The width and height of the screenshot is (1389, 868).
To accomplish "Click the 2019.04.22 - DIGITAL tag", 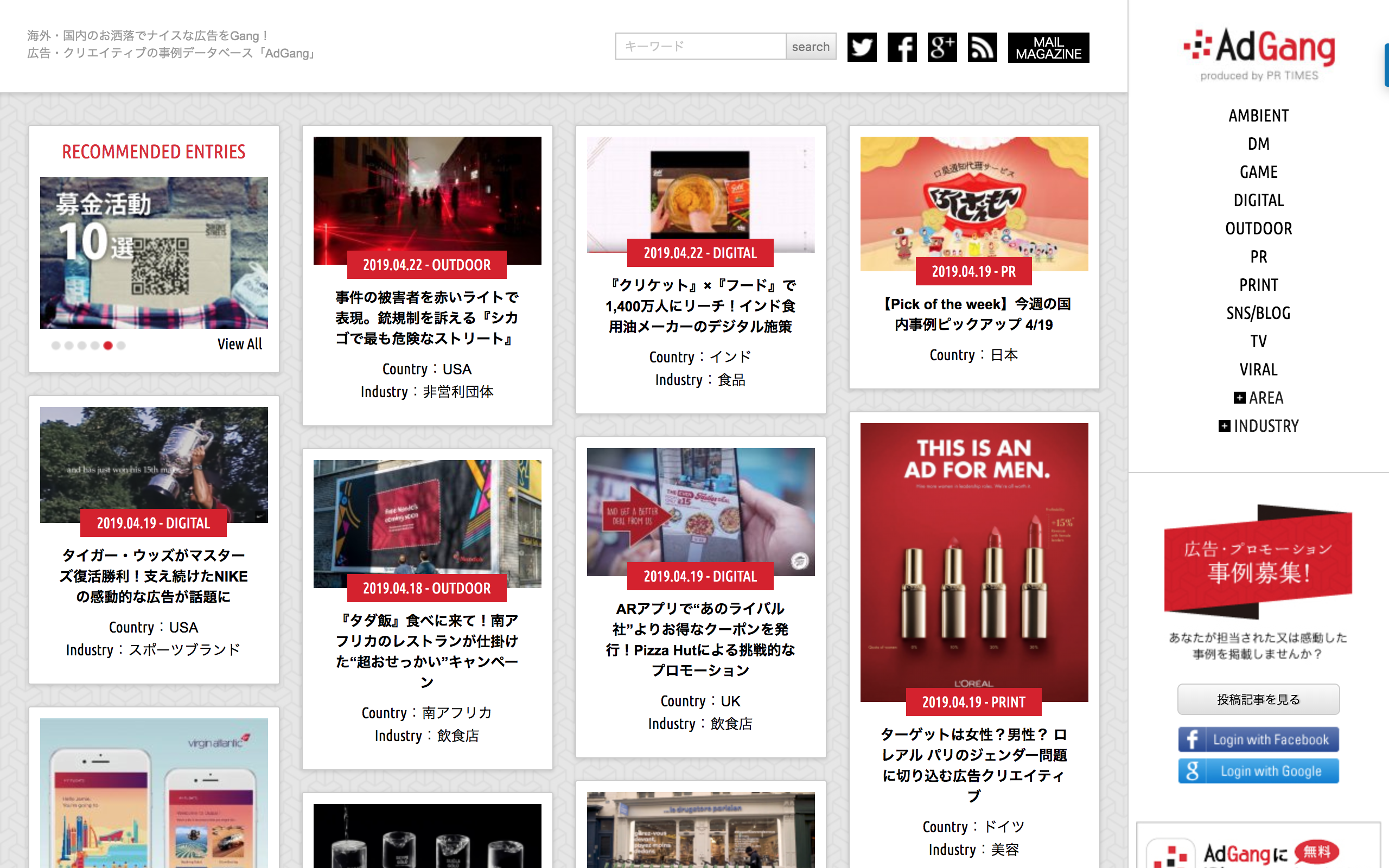I will (x=700, y=253).
